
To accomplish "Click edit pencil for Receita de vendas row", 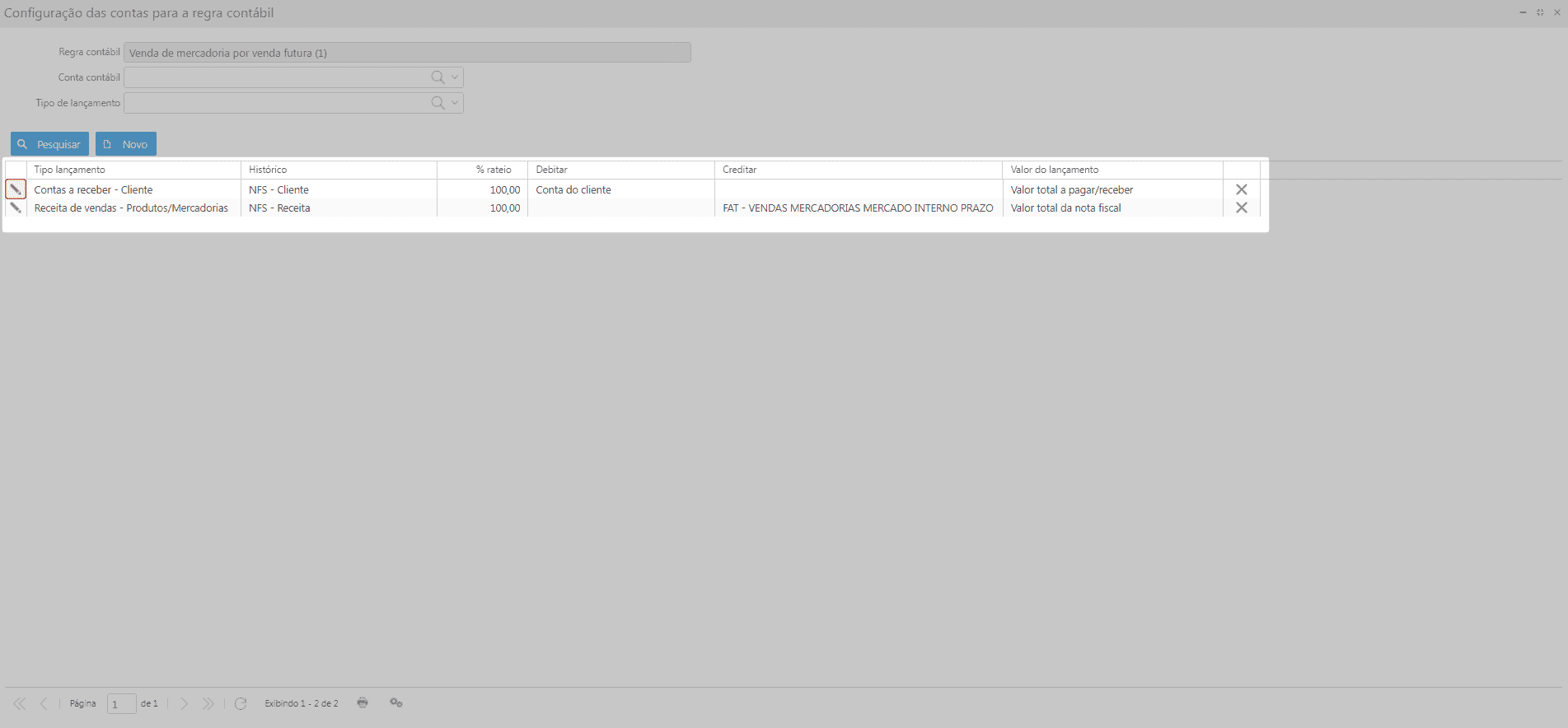I will coord(16,208).
